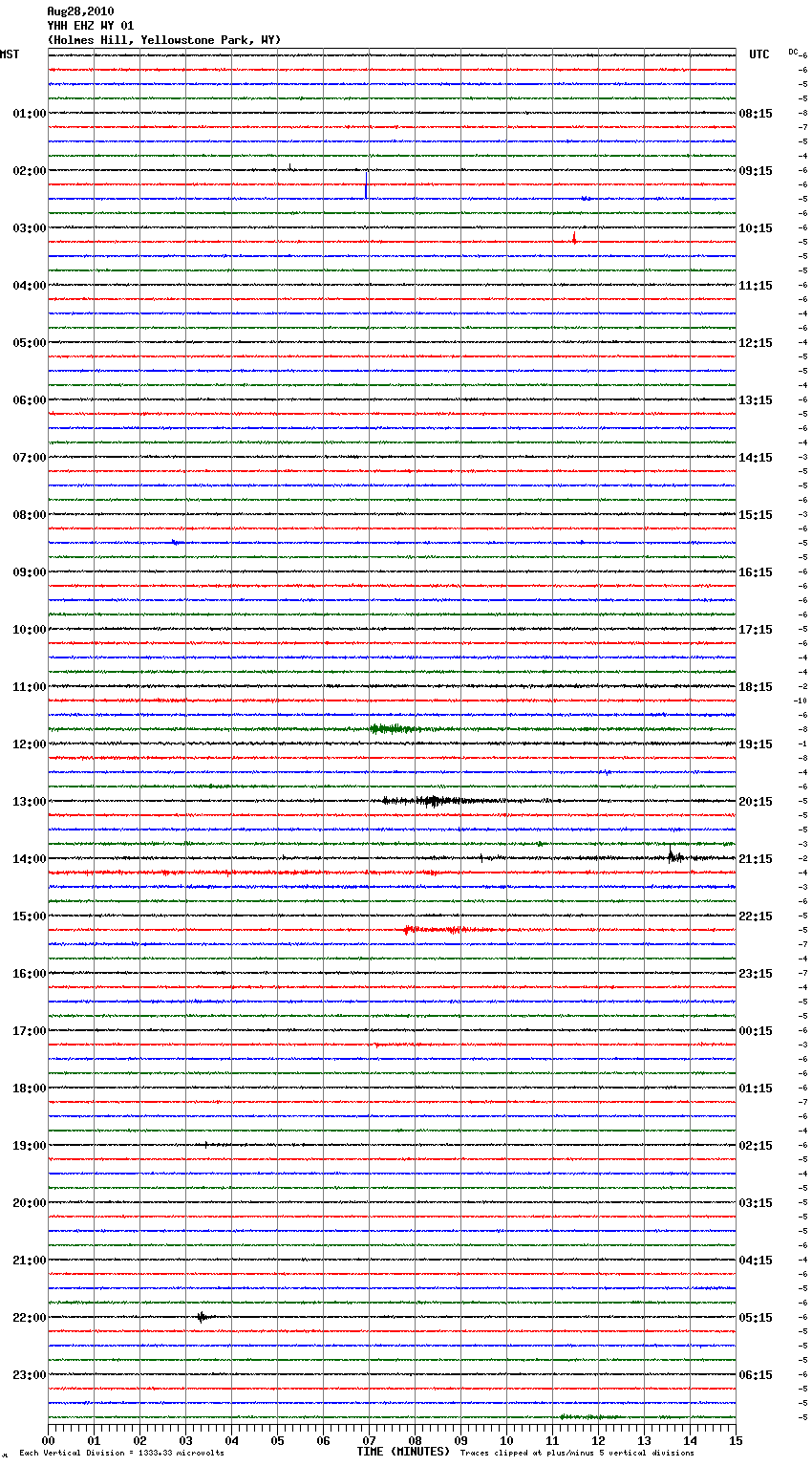812x1466 pixels.
Task: Click the 12:15 UTC time label
Action: (x=756, y=343)
